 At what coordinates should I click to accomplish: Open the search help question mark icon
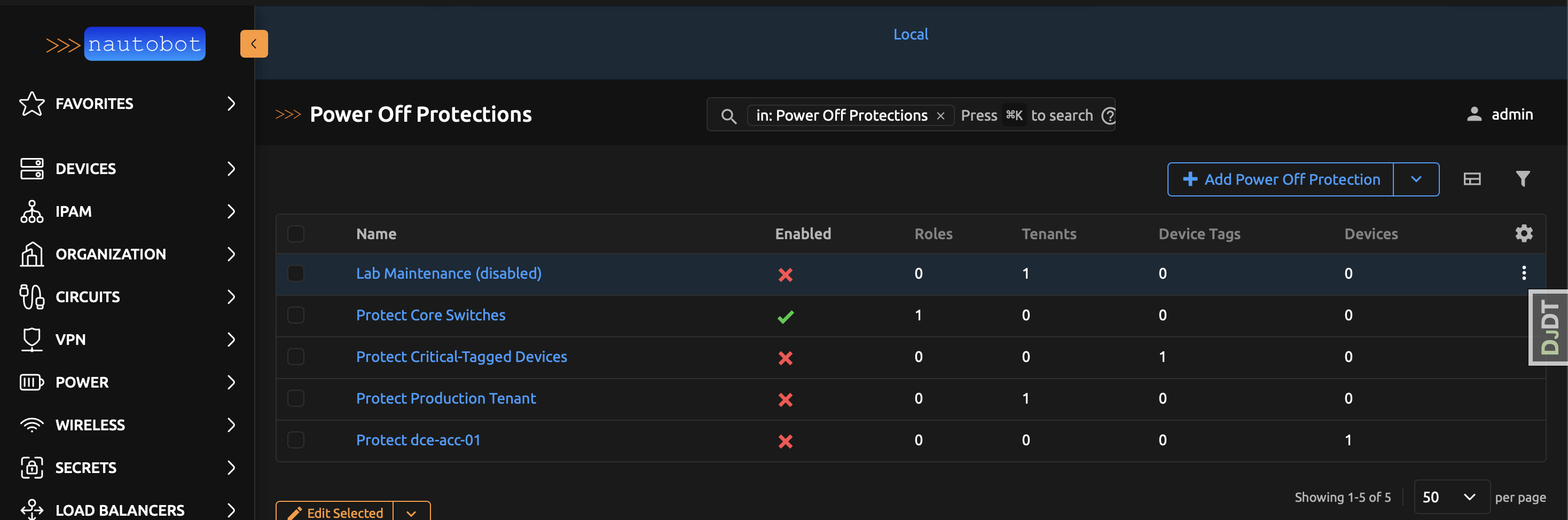[x=1109, y=115]
